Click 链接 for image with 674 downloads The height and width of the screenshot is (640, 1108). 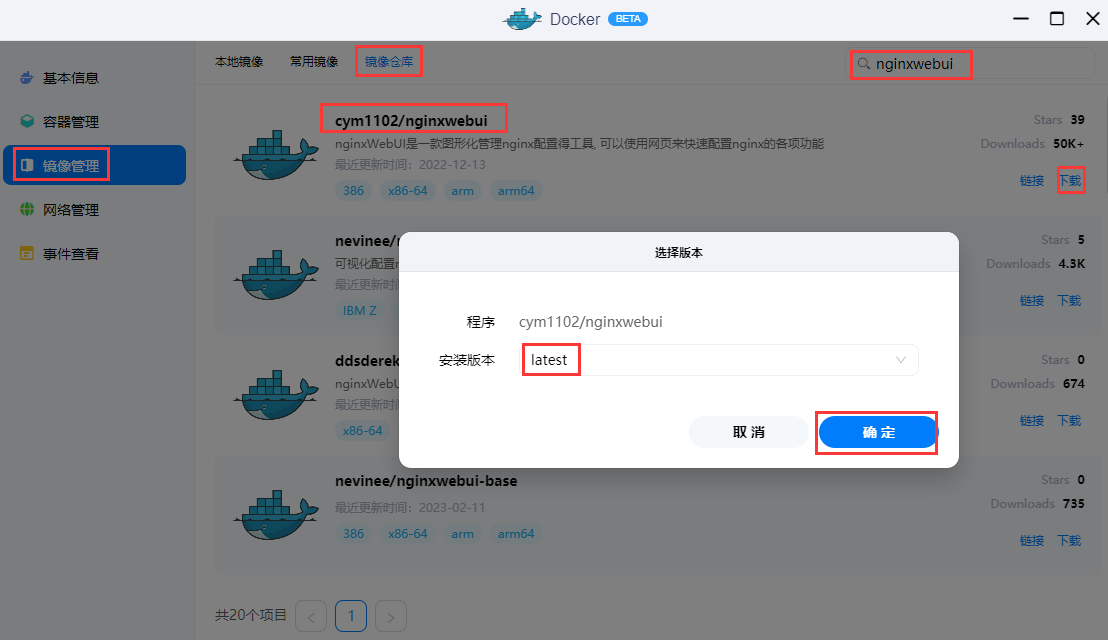(1032, 420)
